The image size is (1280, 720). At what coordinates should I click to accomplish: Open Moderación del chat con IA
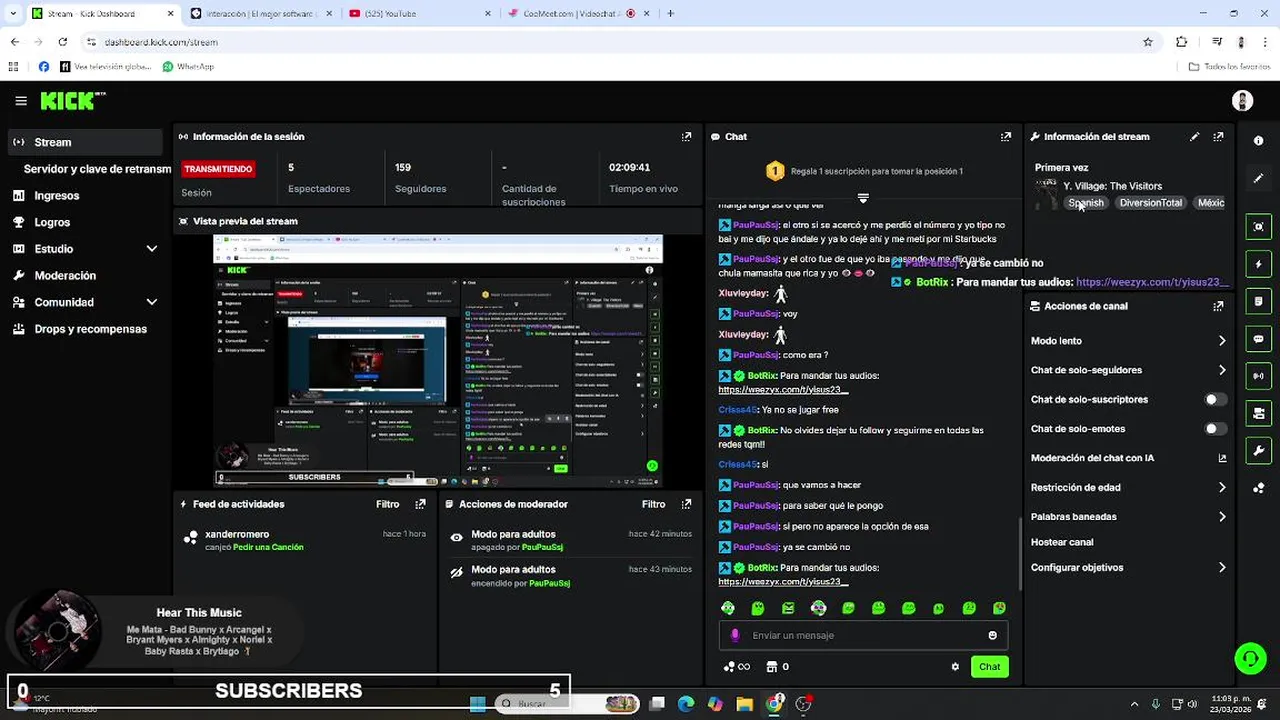[x=1128, y=458]
